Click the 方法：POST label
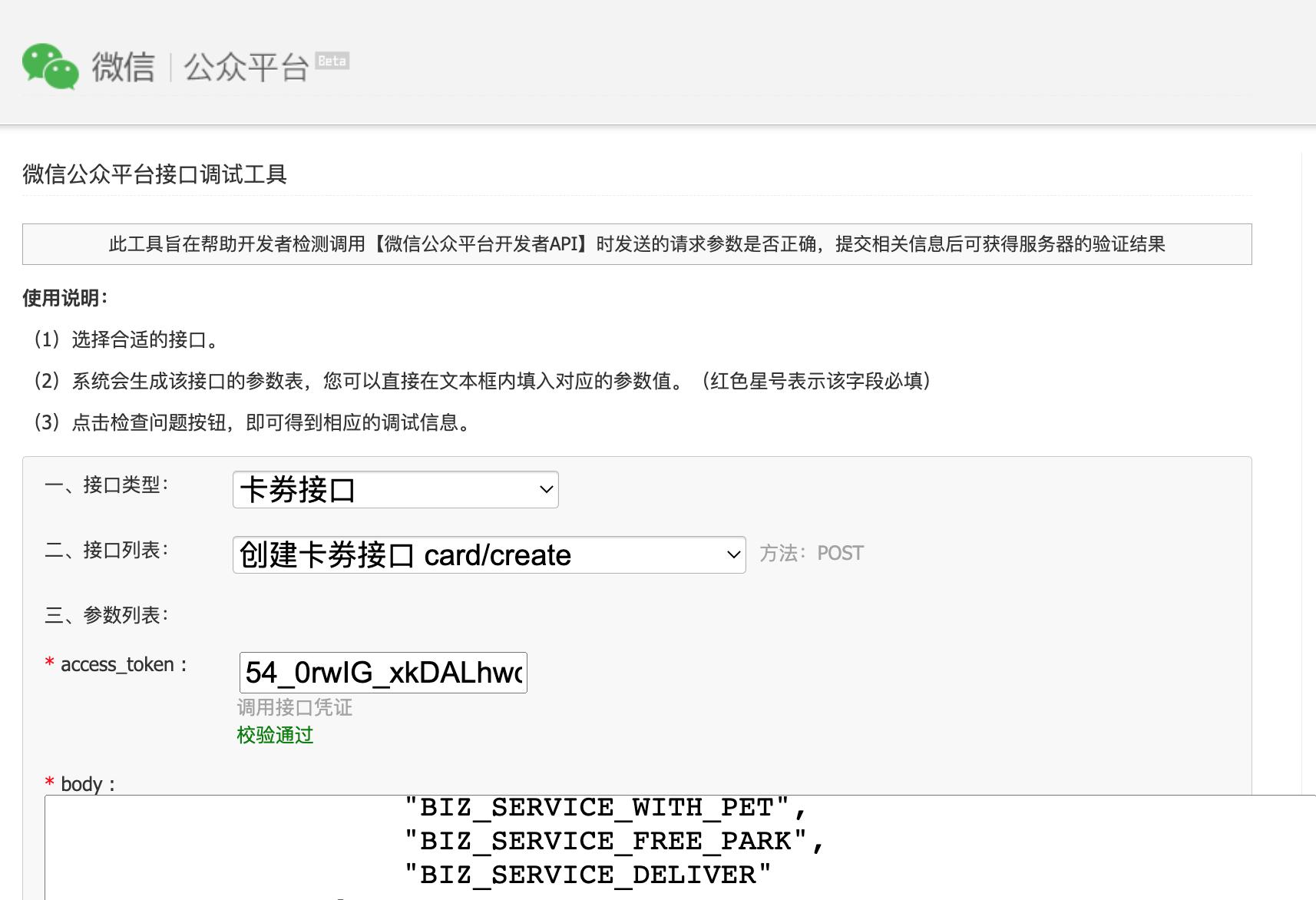Screen dimensions: 1316x900 (x=812, y=553)
